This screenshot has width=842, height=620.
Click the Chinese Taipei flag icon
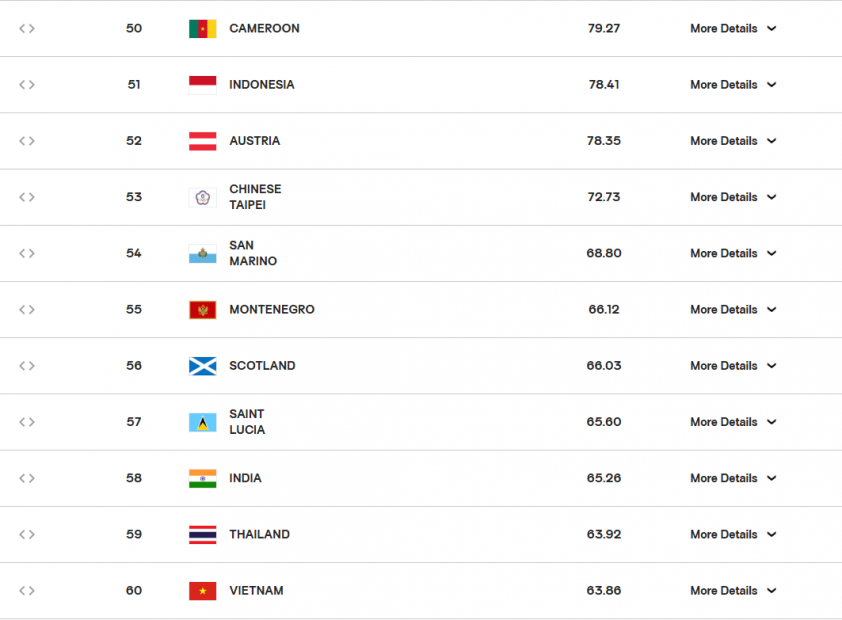(202, 197)
